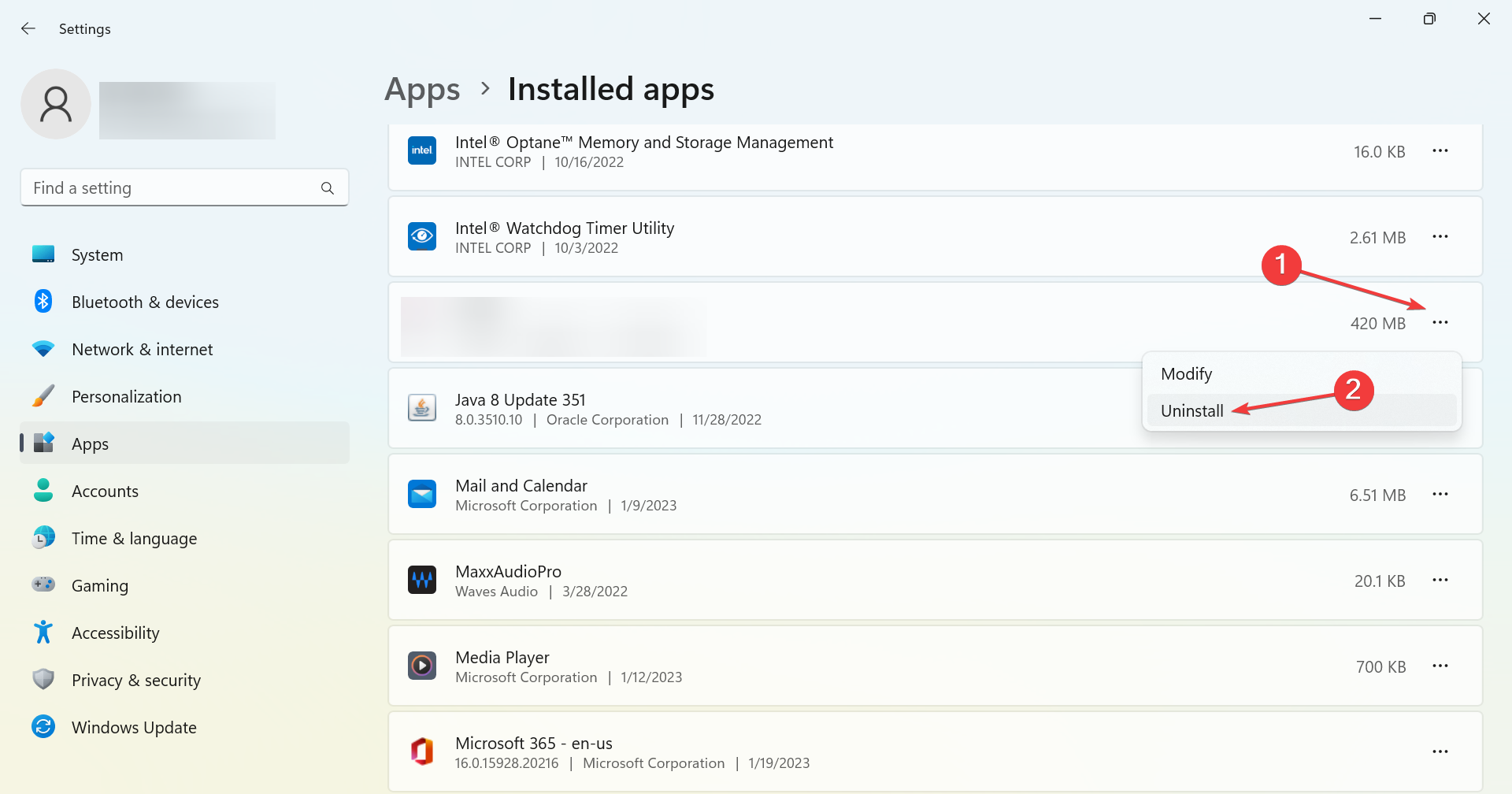This screenshot has height=794, width=1512.
Task: Click the Media Player app icon
Action: point(422,666)
